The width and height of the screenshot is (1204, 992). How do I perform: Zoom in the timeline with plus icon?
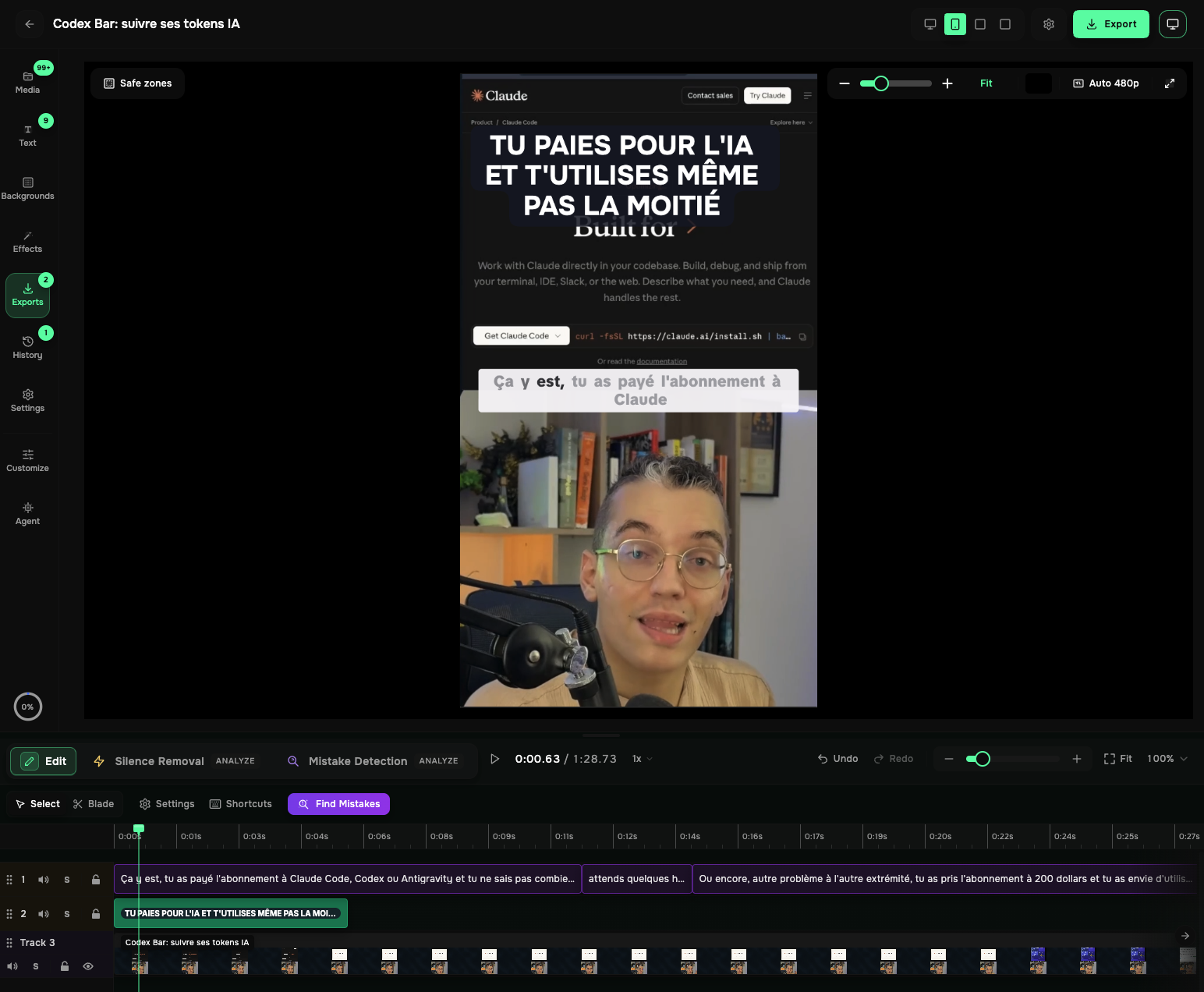pos(1077,759)
